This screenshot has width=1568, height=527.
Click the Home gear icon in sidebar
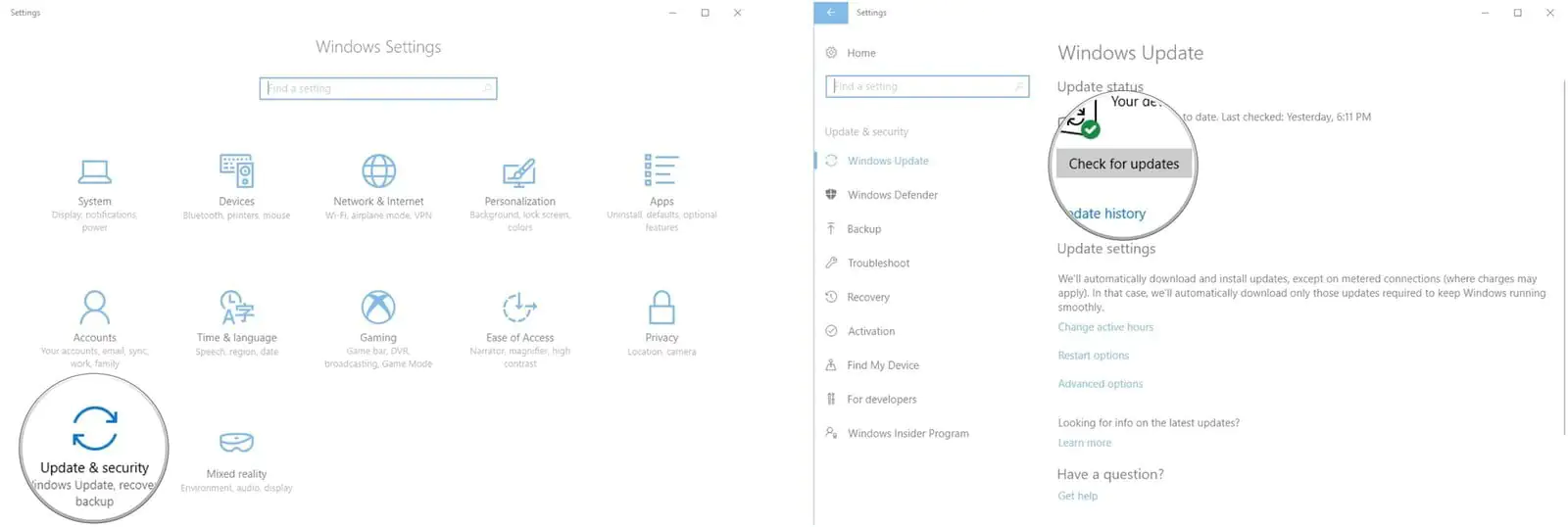(x=831, y=53)
